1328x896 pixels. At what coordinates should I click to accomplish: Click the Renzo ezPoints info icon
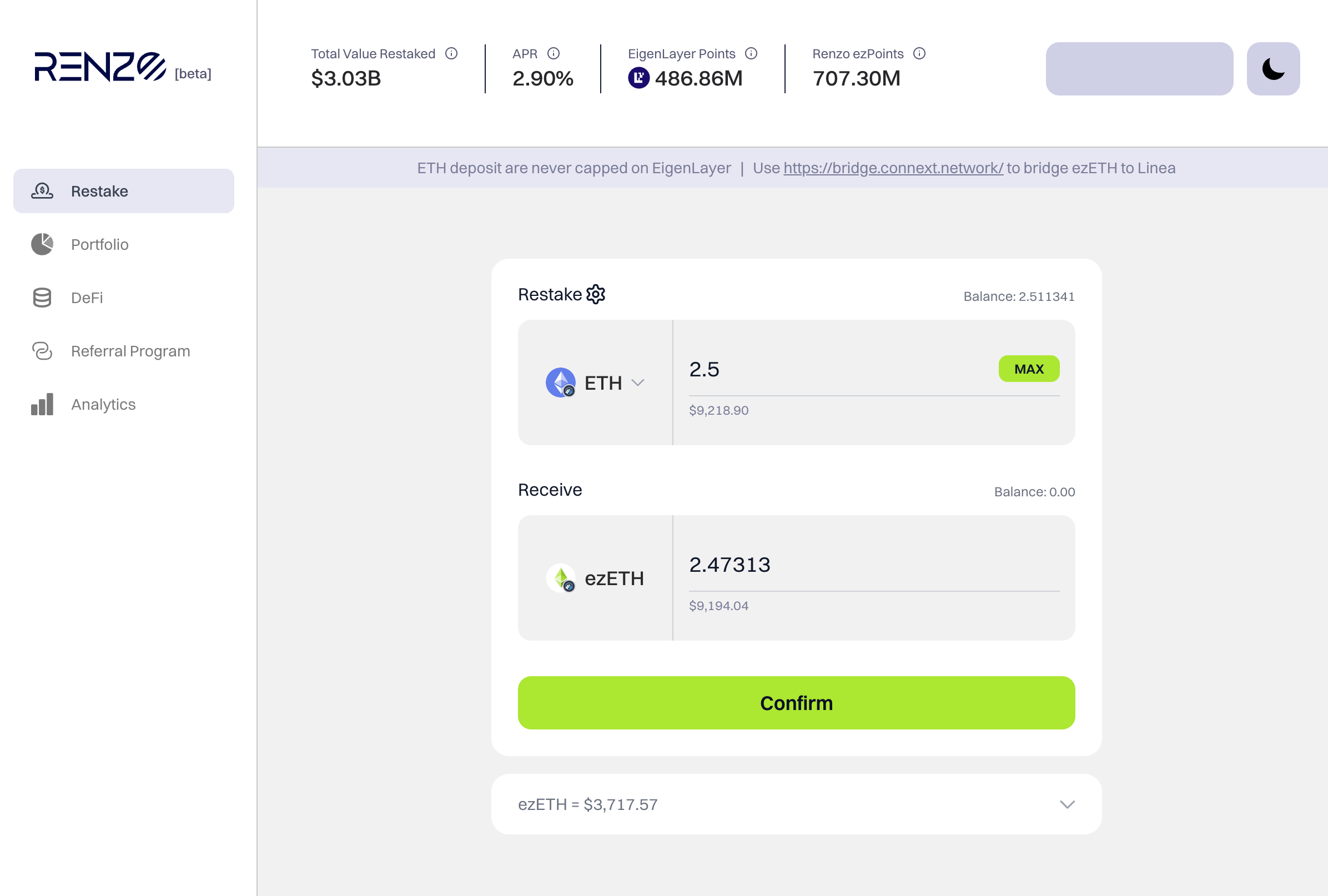(919, 54)
